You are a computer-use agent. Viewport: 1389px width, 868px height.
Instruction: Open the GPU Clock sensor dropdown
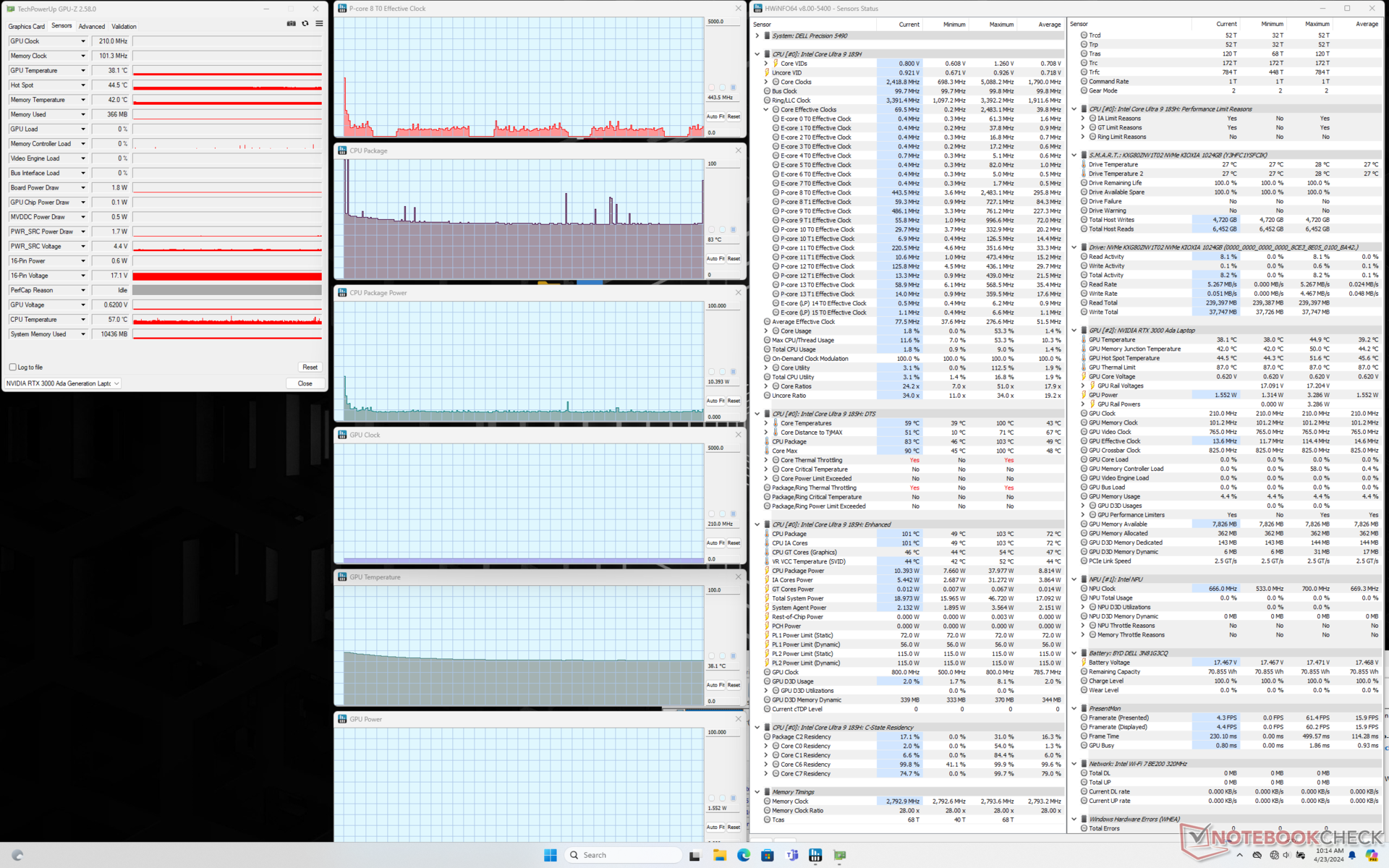coord(82,41)
